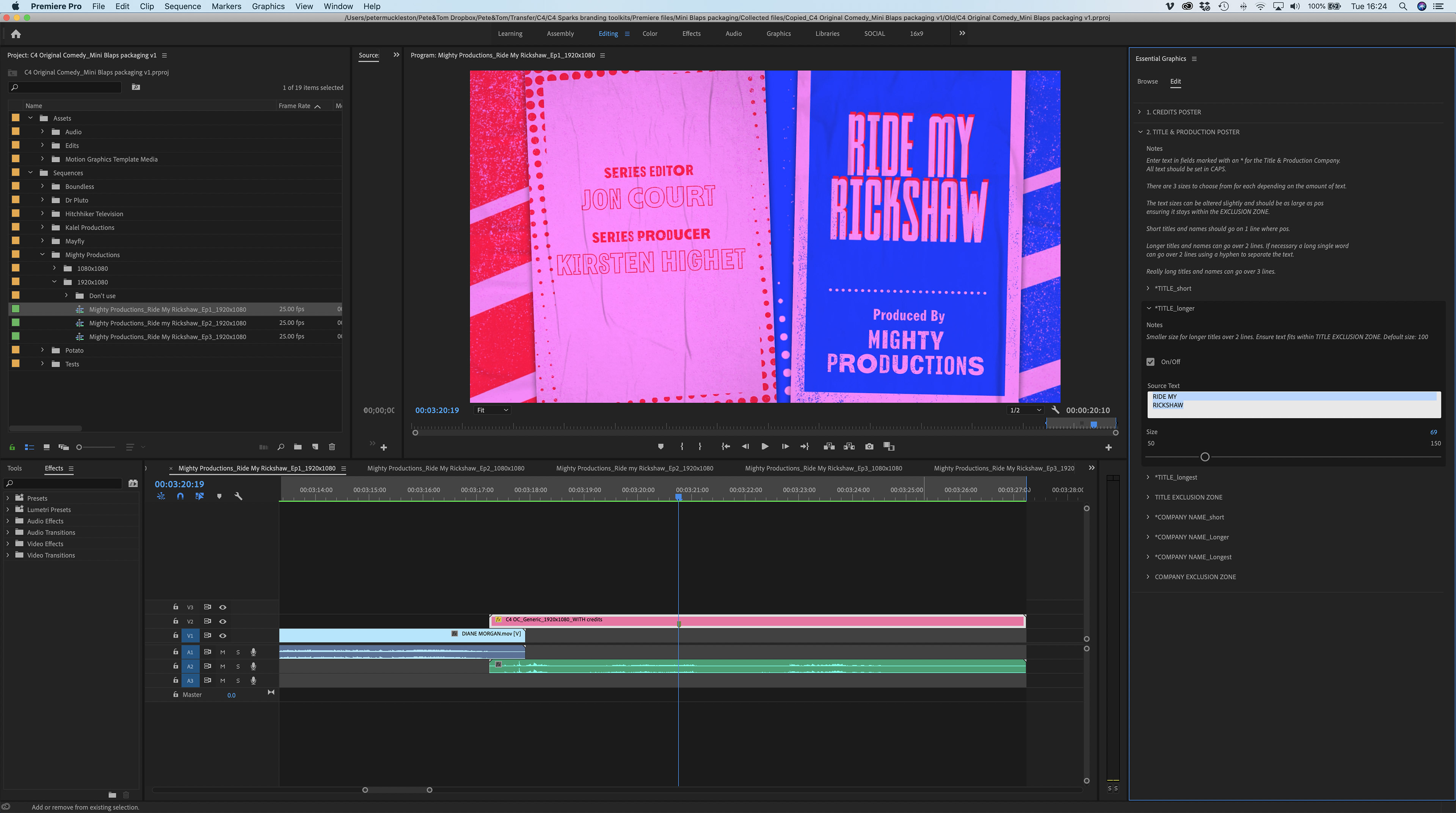Click the Source Text field RIDE MY RICKSHAW
Viewport: 1456px width, 813px height.
(1294, 404)
